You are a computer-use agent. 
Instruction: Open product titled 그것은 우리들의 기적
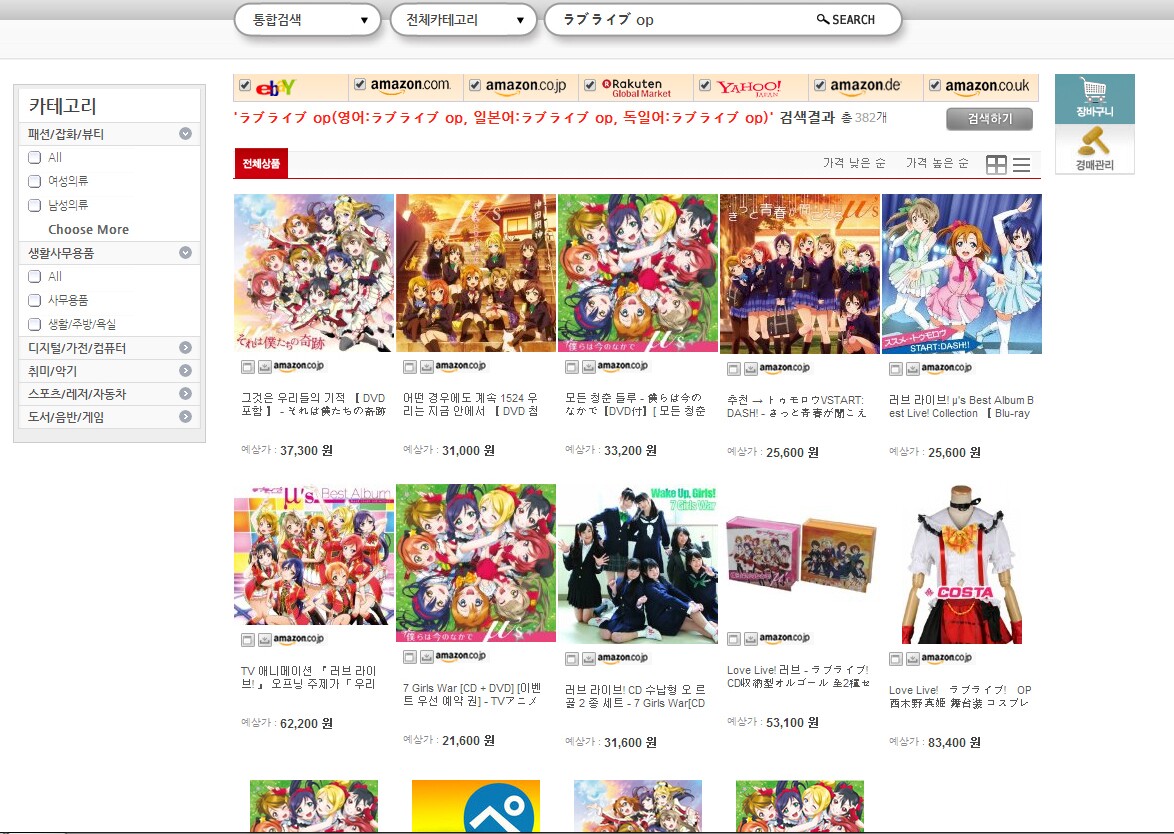[313, 404]
